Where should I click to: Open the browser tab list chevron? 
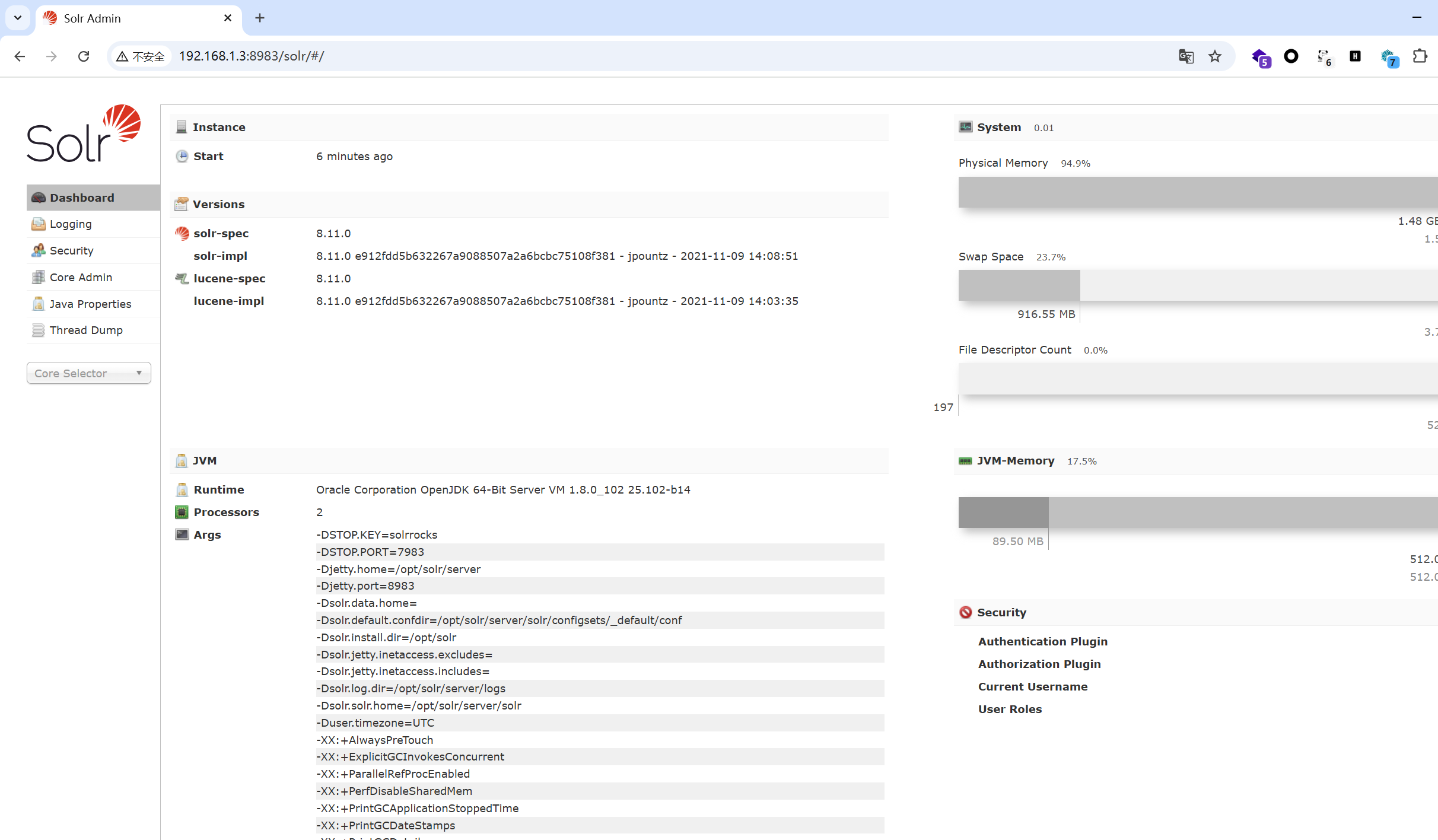[17, 18]
